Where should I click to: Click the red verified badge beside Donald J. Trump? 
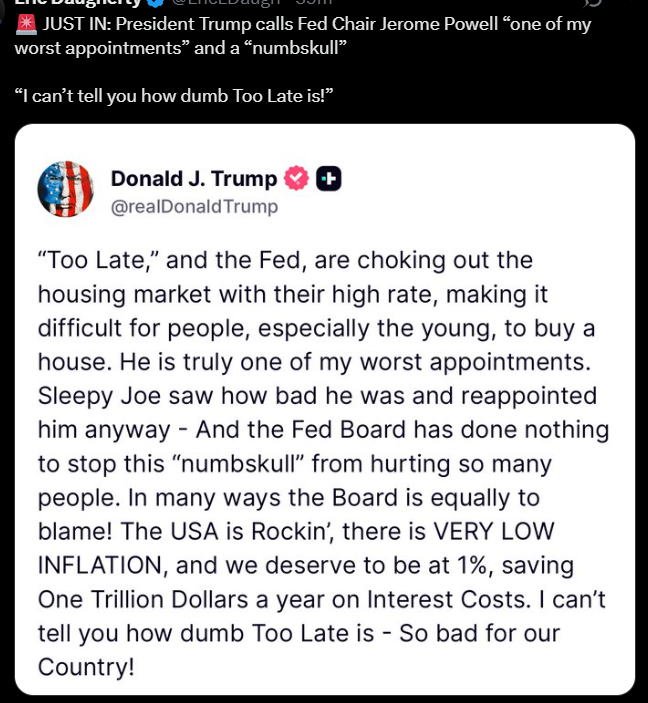pos(297,179)
